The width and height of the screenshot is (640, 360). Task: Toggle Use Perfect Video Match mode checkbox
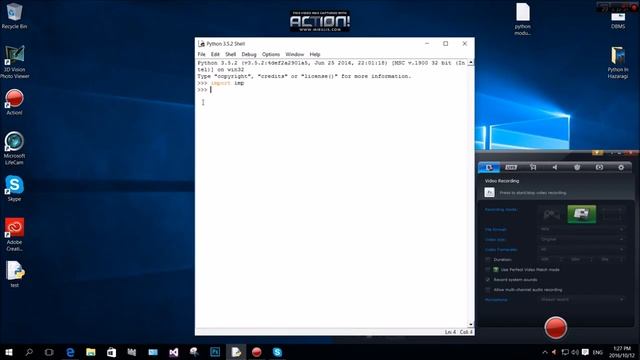tap(488, 269)
